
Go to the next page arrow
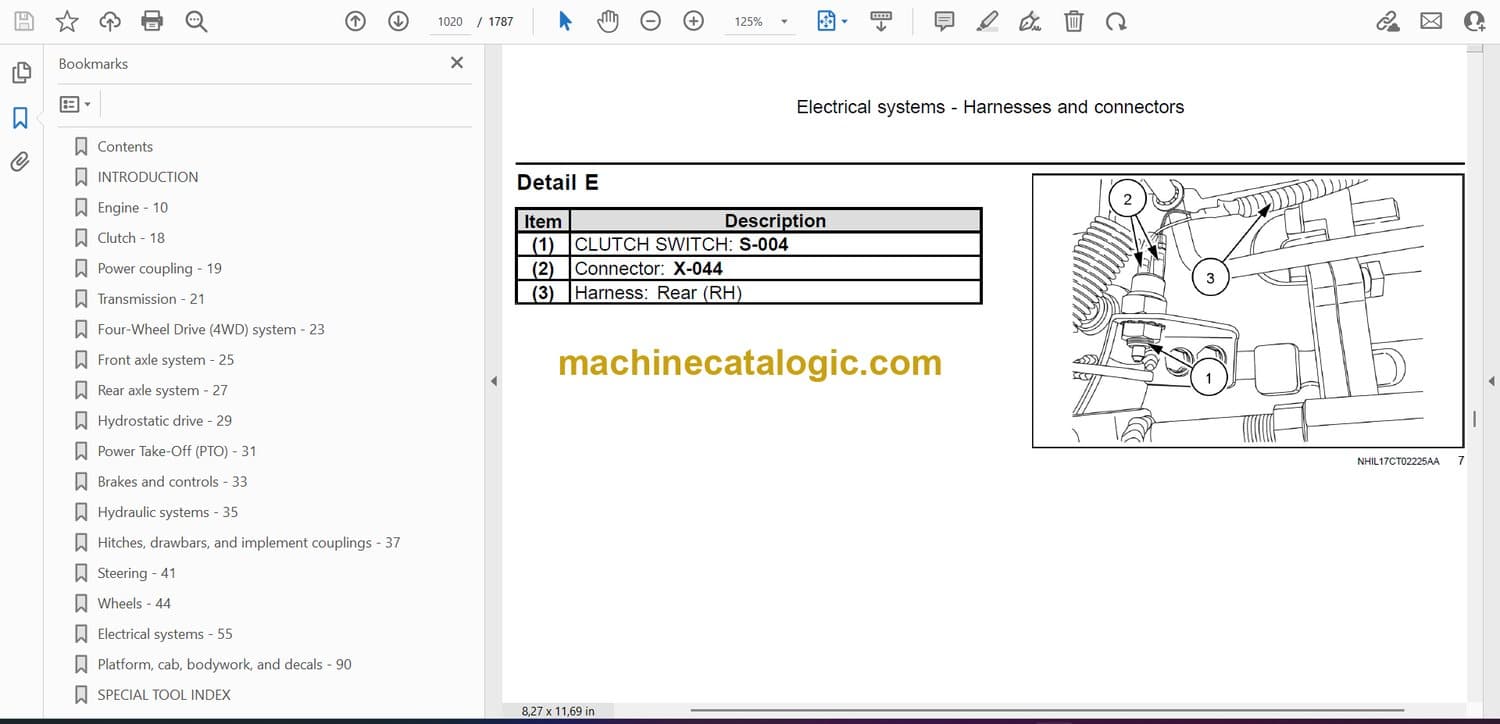click(398, 21)
